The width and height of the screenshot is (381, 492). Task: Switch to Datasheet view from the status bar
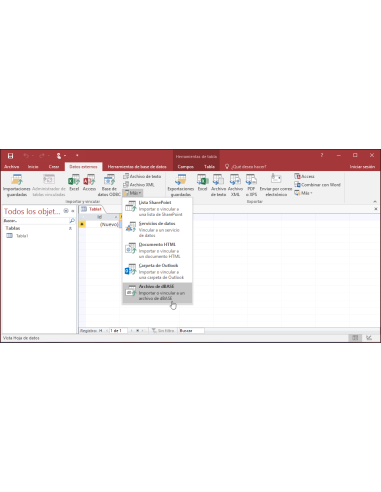(355, 338)
